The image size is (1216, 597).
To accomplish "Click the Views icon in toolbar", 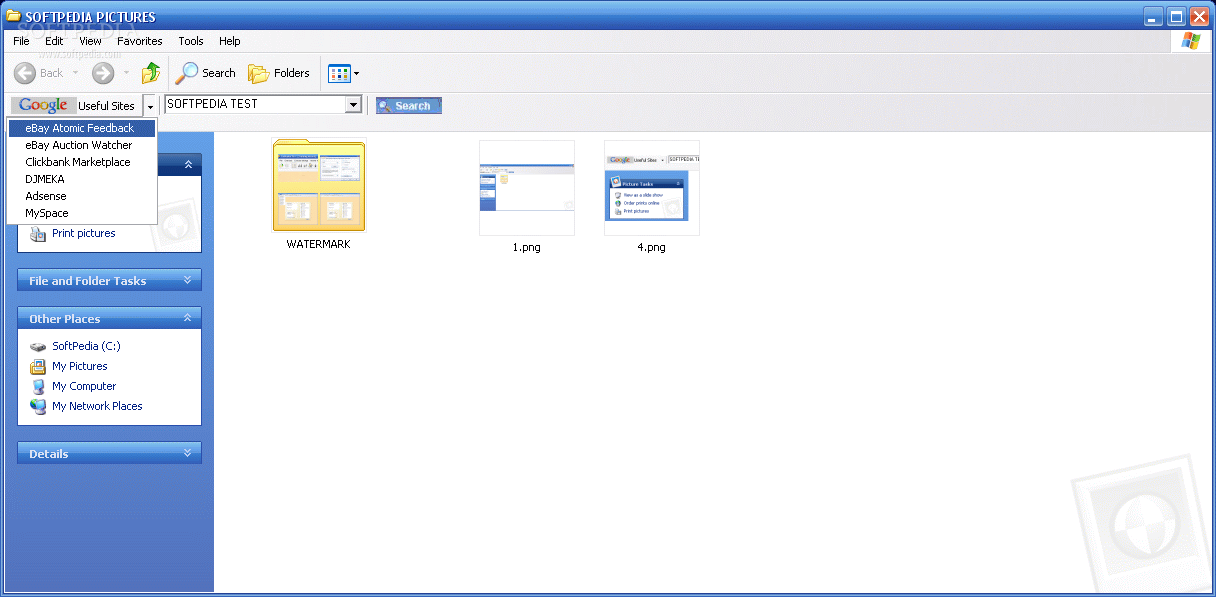I will point(339,73).
